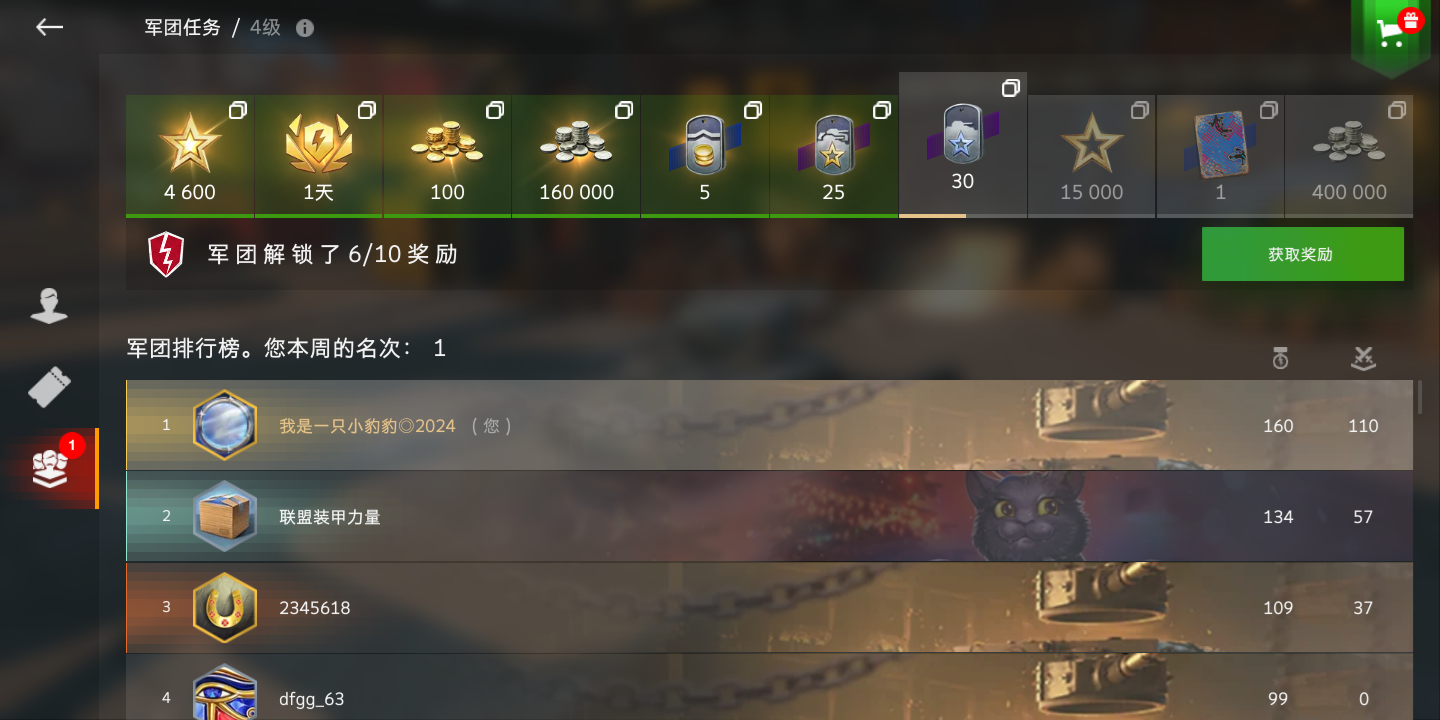Viewport: 1440px width, 720px height.
Task: Click the leaderboard scrollbar on the right edge
Action: 1420,397
